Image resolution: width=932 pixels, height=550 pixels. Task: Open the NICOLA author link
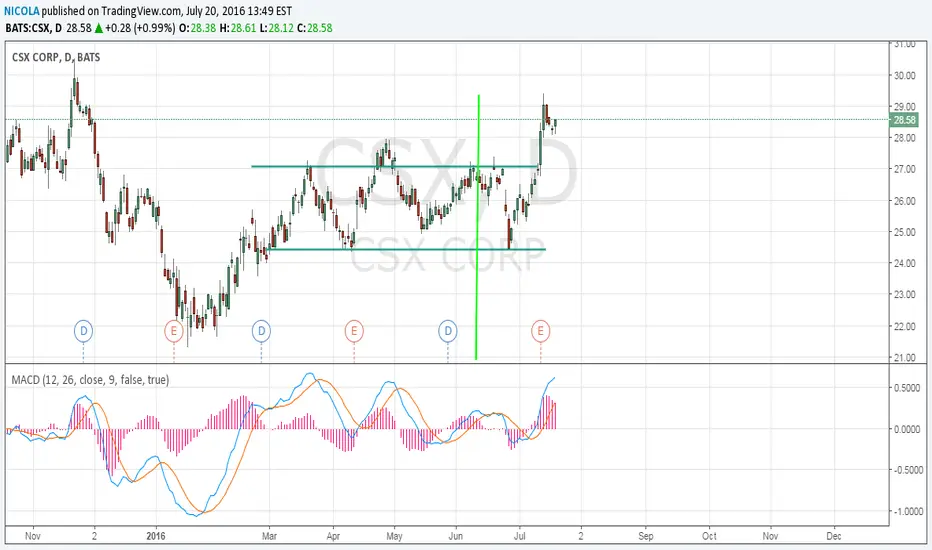[x=22, y=11]
